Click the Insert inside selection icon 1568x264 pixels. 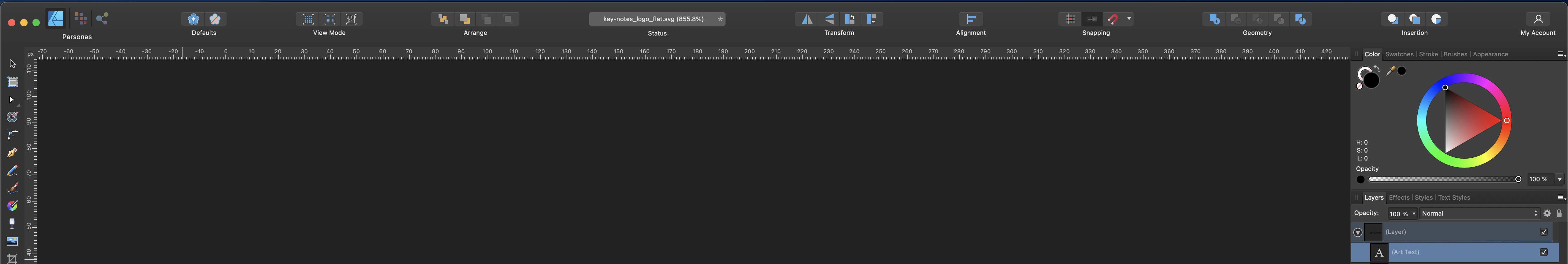pos(1436,19)
